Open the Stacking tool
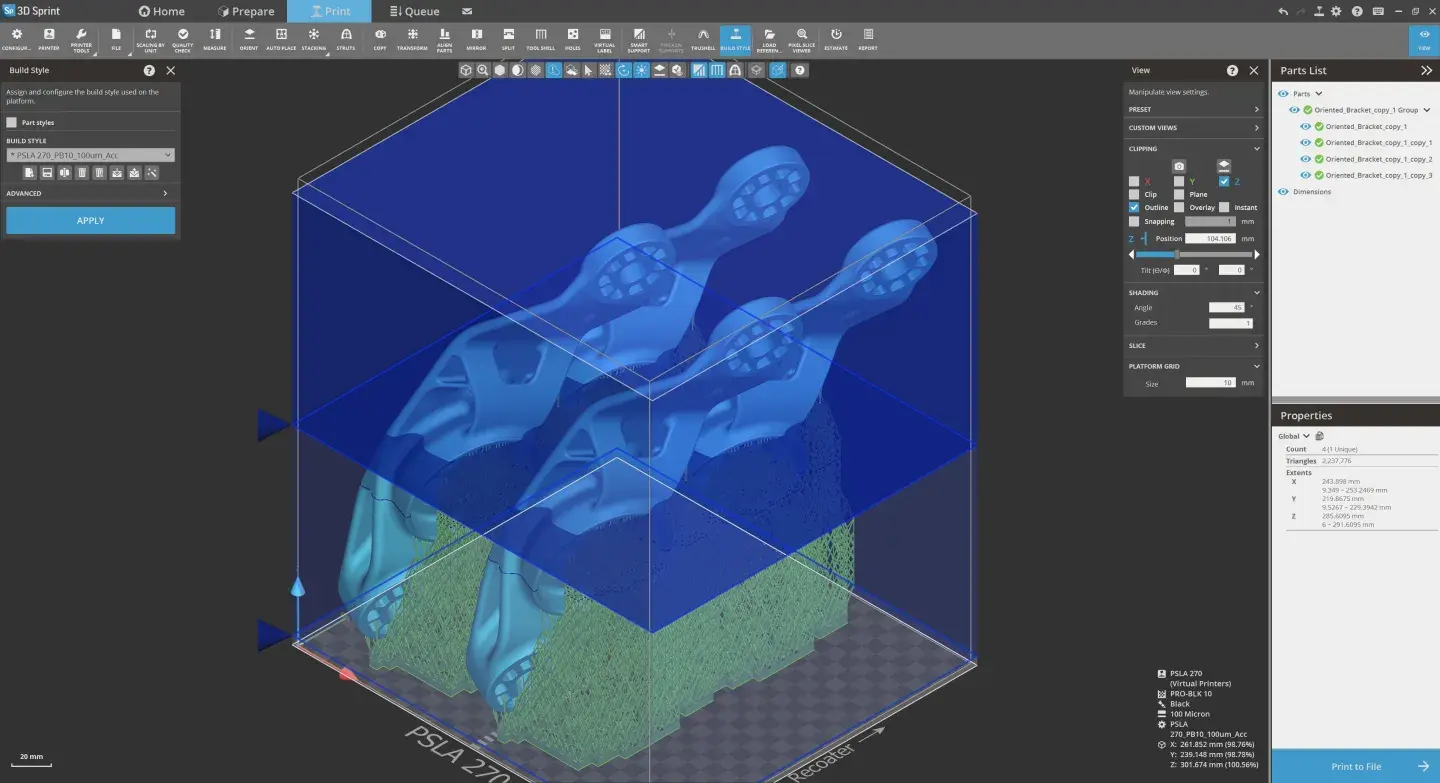Image resolution: width=1440 pixels, height=783 pixels. point(314,39)
